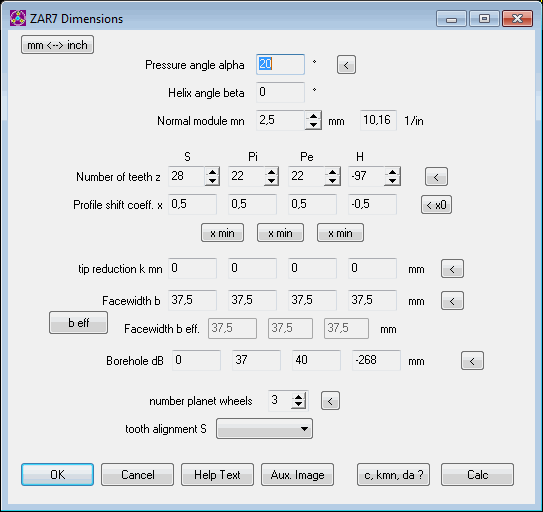Open the tooth alignment S dropdown
543x512 pixels.
tap(264, 429)
